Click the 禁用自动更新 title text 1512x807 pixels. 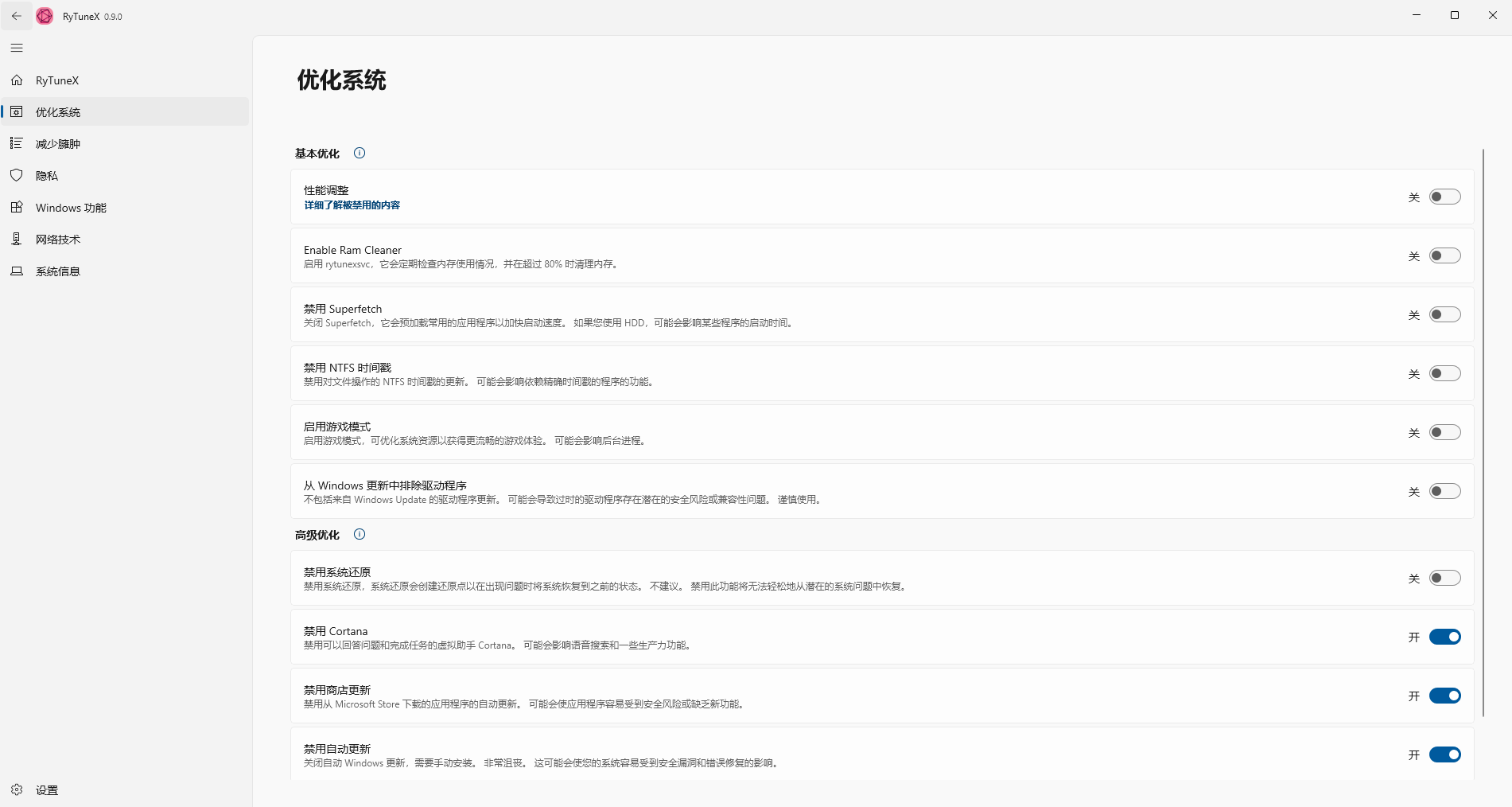click(x=337, y=749)
